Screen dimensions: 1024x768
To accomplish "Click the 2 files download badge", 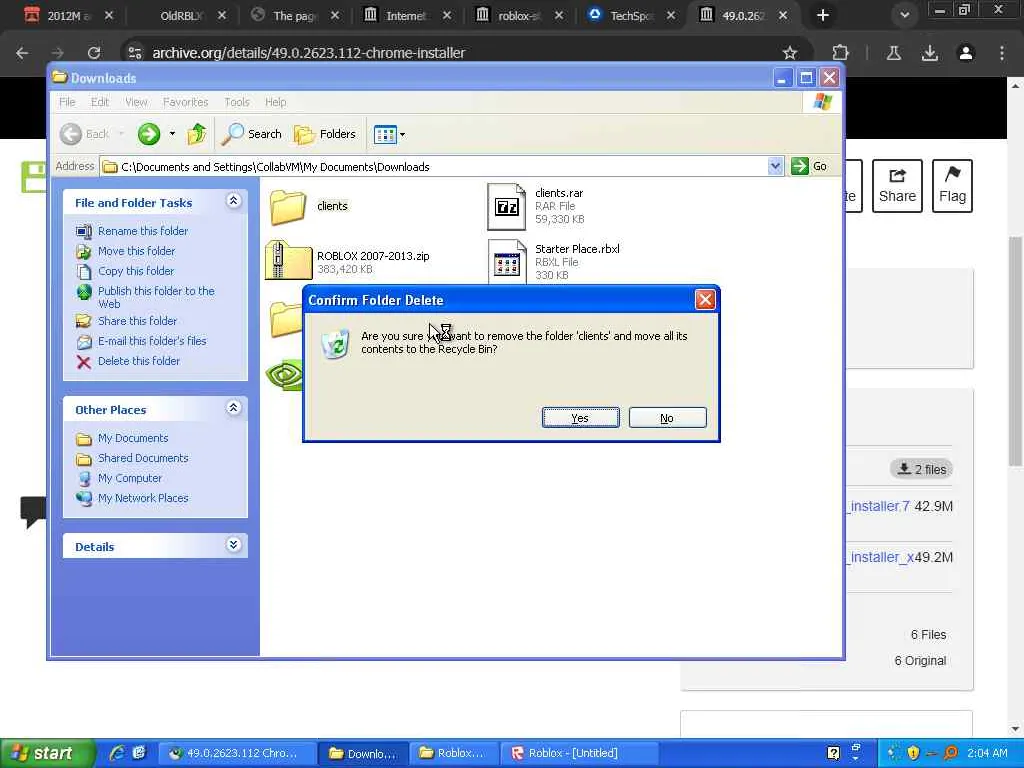I will point(921,469).
